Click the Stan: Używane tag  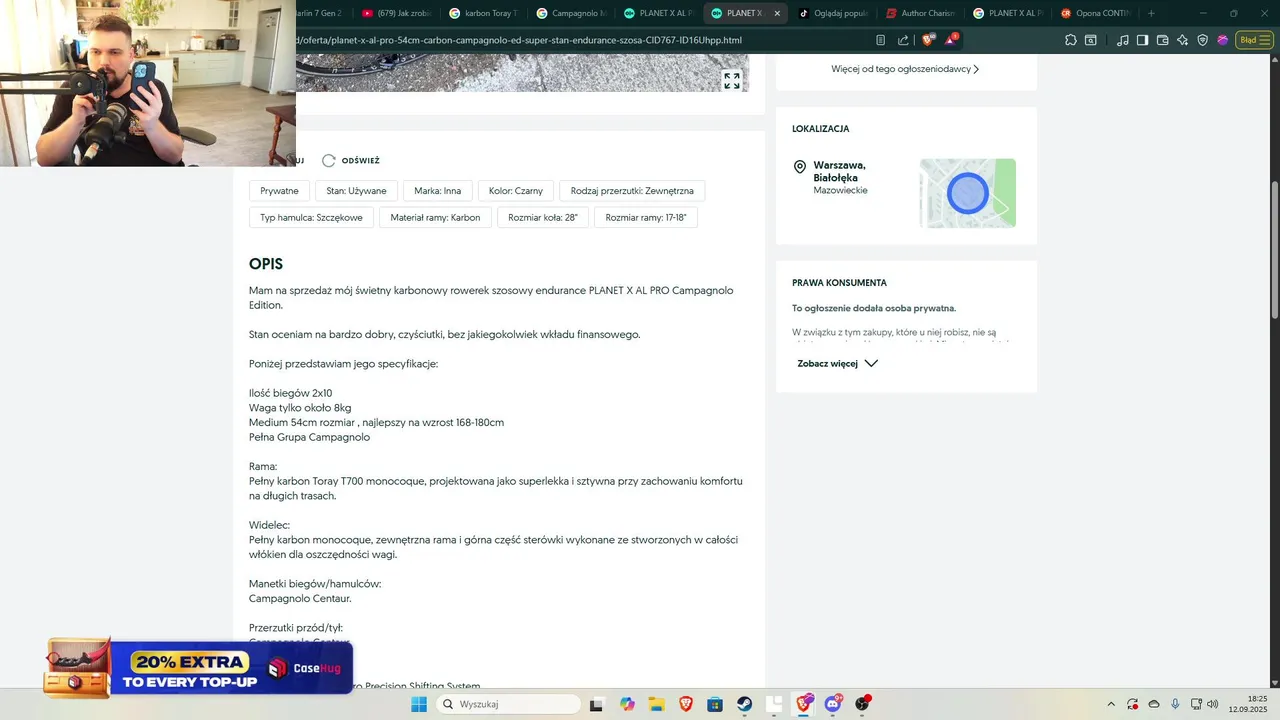click(356, 190)
